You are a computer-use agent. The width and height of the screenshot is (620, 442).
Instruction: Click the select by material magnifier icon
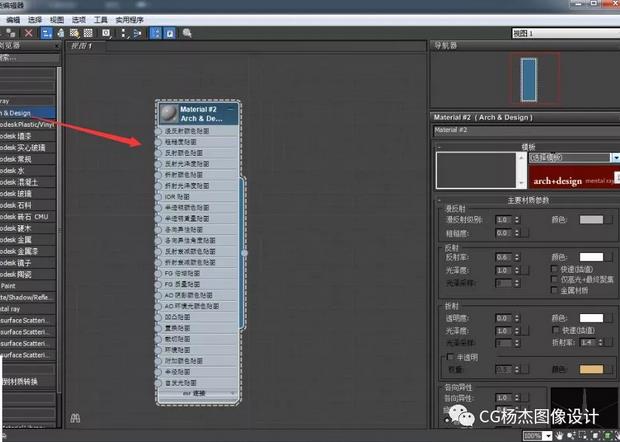pyautogui.click(x=187, y=33)
